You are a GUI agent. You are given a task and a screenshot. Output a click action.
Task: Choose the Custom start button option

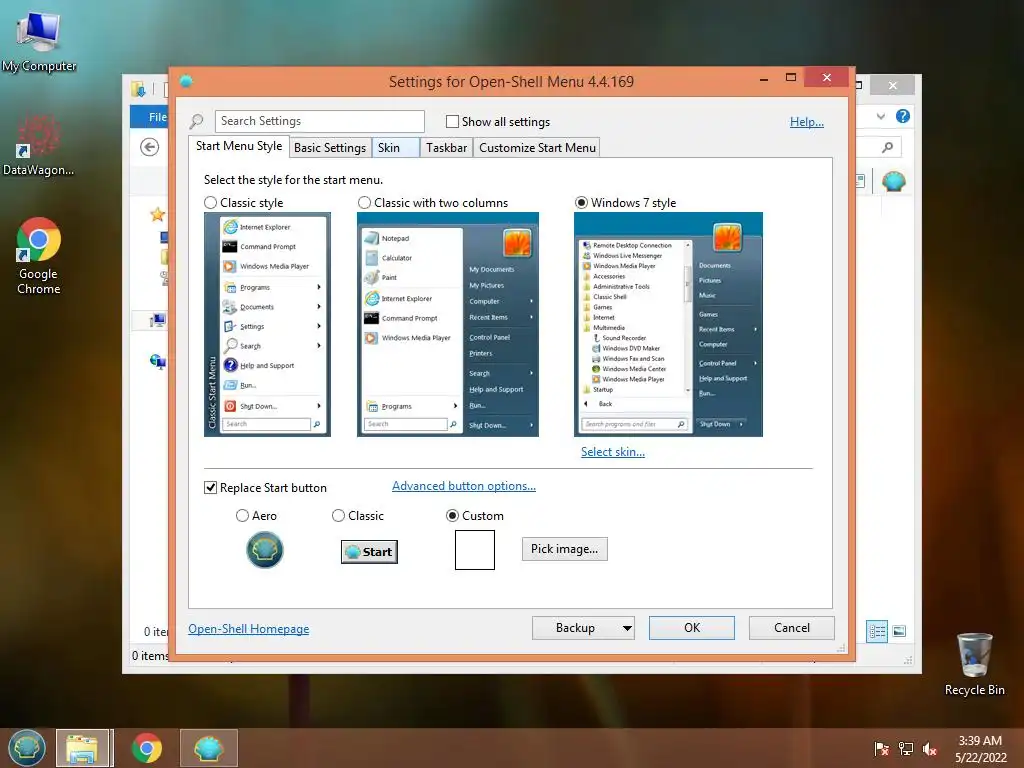tap(452, 516)
